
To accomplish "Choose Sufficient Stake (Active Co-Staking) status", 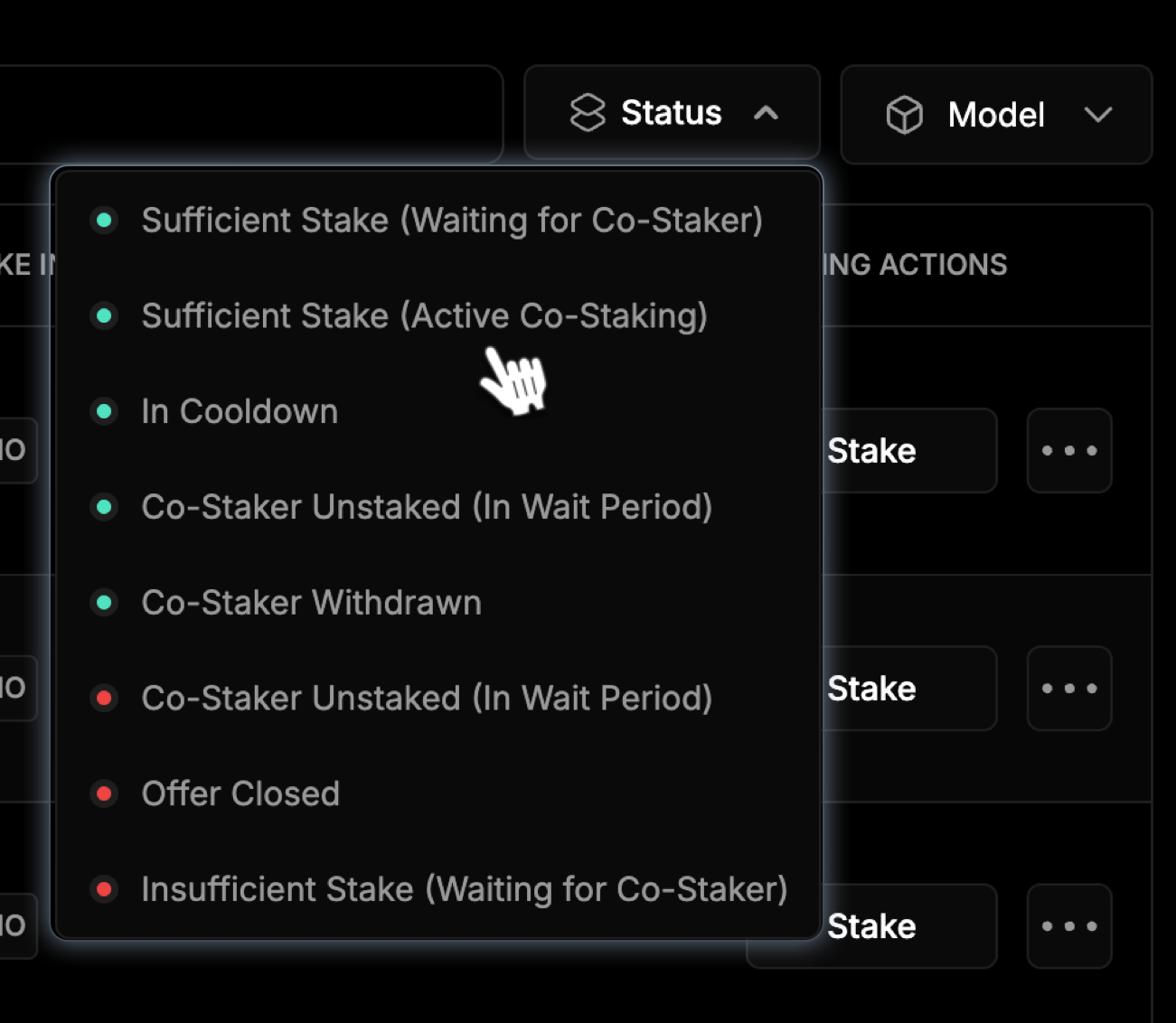I will click(x=437, y=316).
